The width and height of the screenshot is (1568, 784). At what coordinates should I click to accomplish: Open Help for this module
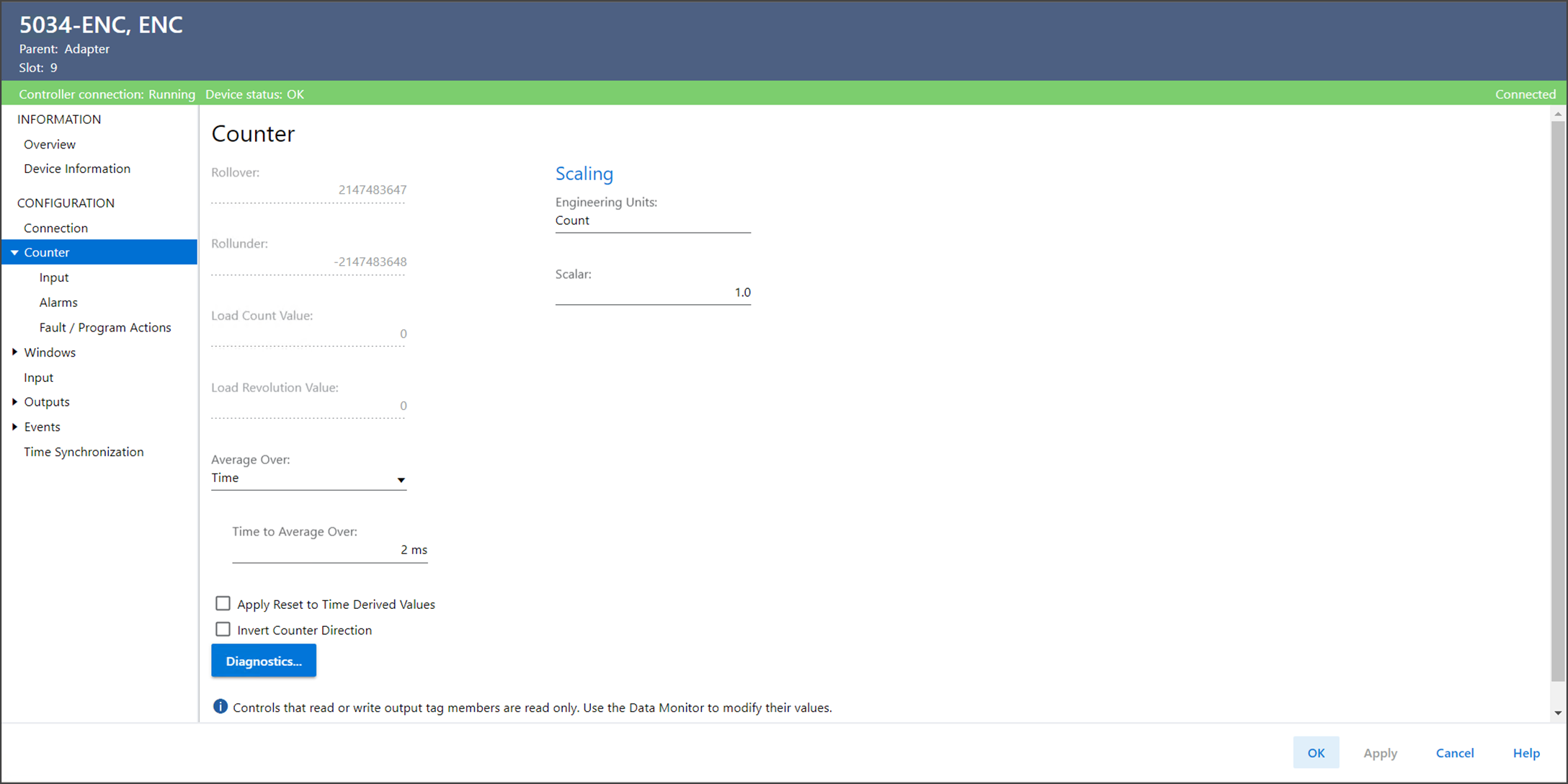click(x=1526, y=753)
